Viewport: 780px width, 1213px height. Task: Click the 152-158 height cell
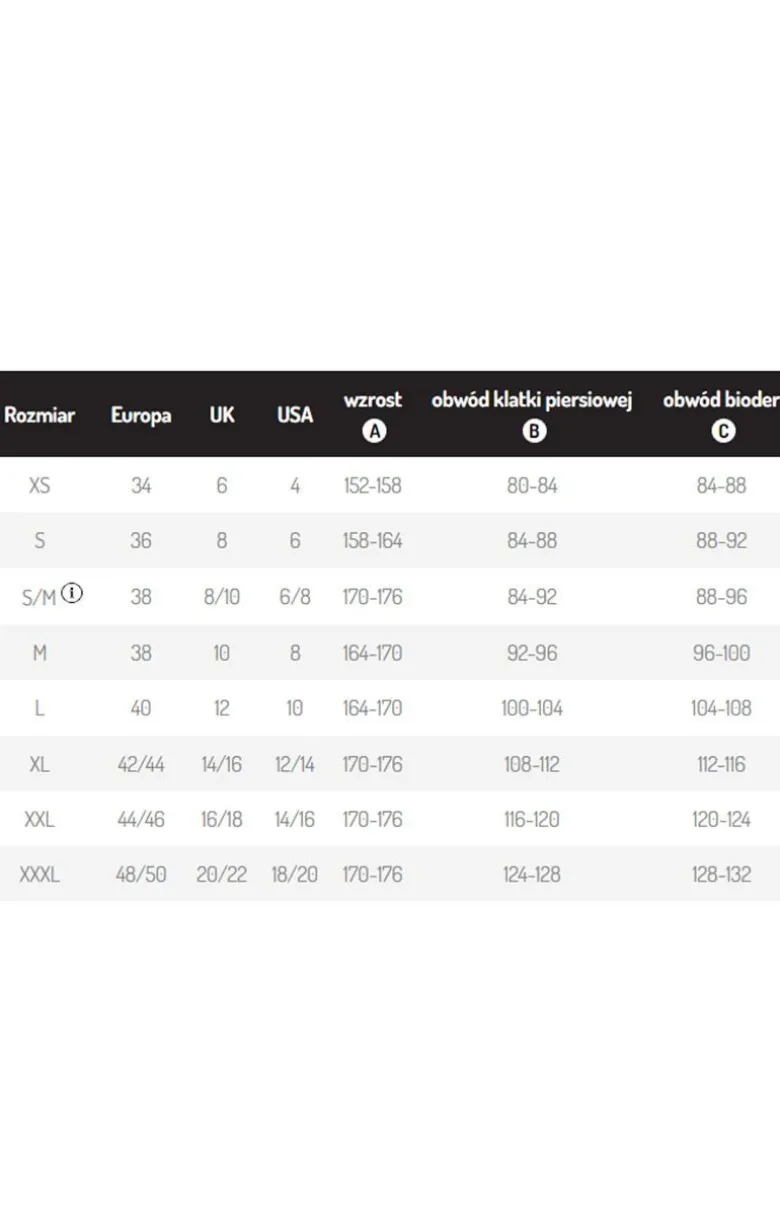372,485
